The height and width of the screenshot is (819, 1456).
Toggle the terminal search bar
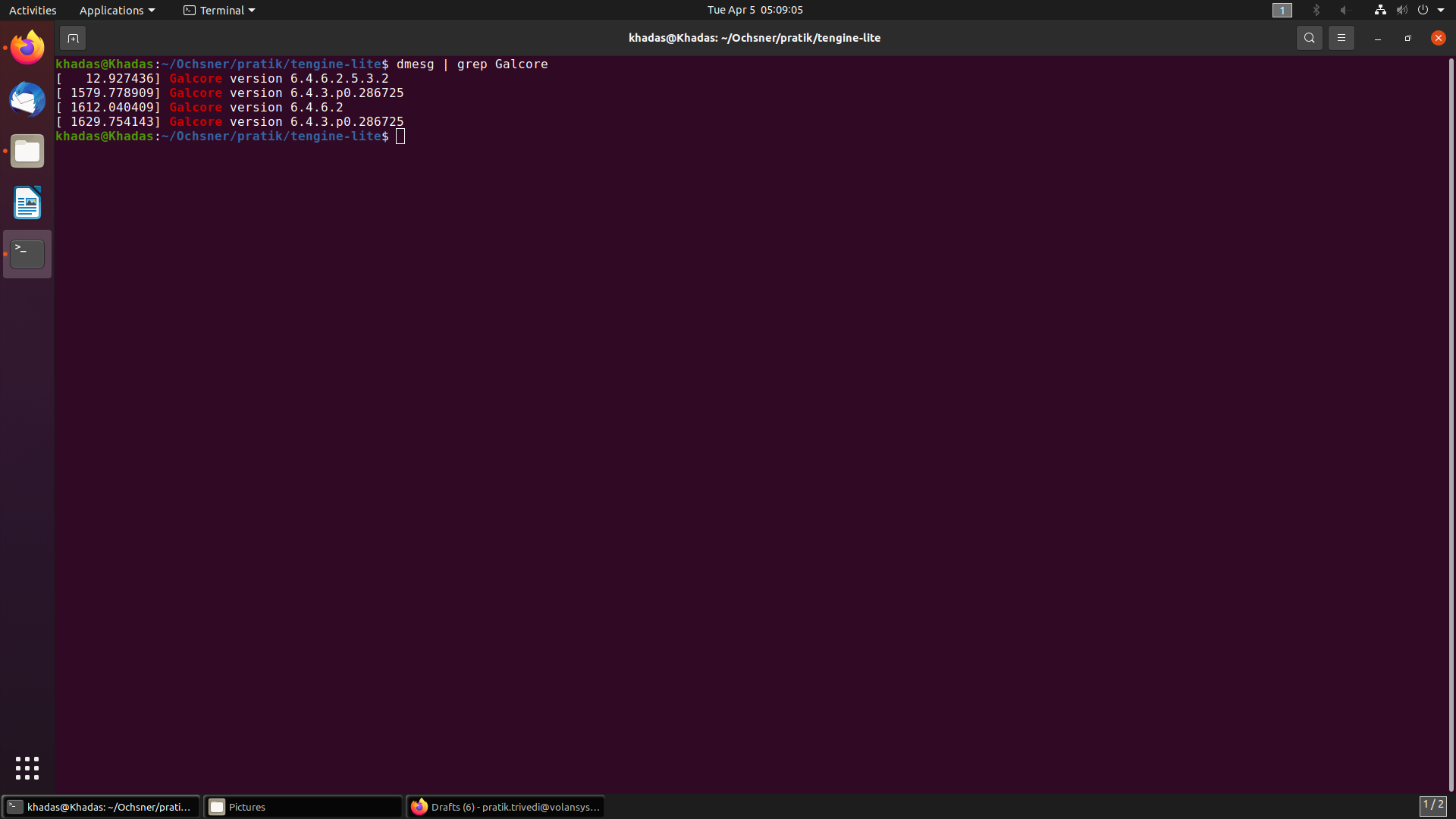coord(1309,37)
